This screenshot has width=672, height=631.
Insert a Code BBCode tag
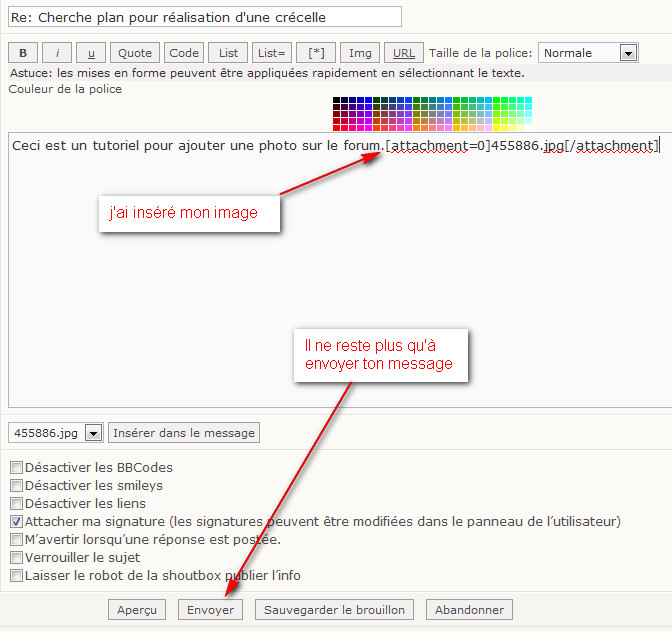184,53
